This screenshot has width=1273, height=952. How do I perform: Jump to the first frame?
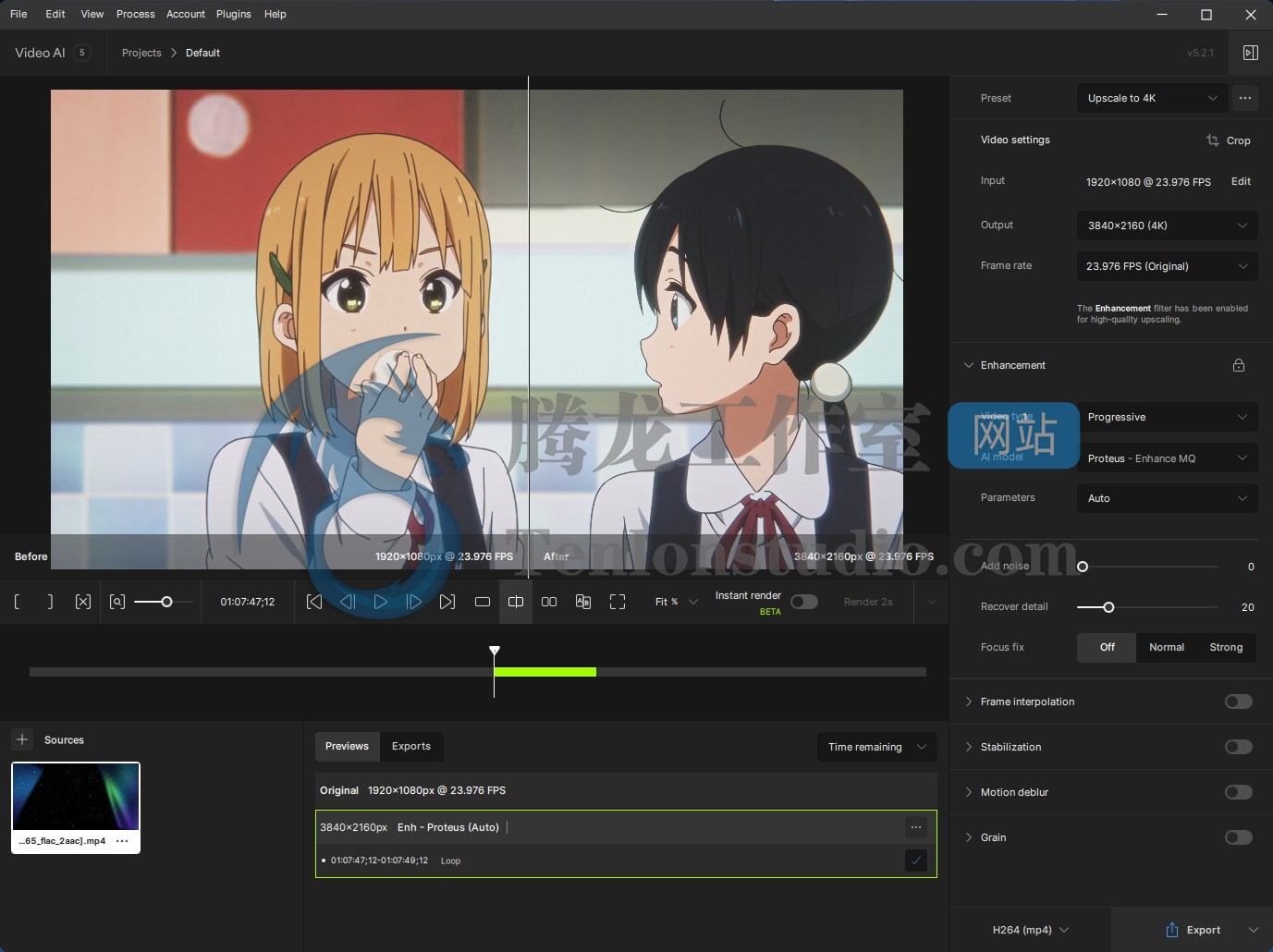pyautogui.click(x=314, y=602)
